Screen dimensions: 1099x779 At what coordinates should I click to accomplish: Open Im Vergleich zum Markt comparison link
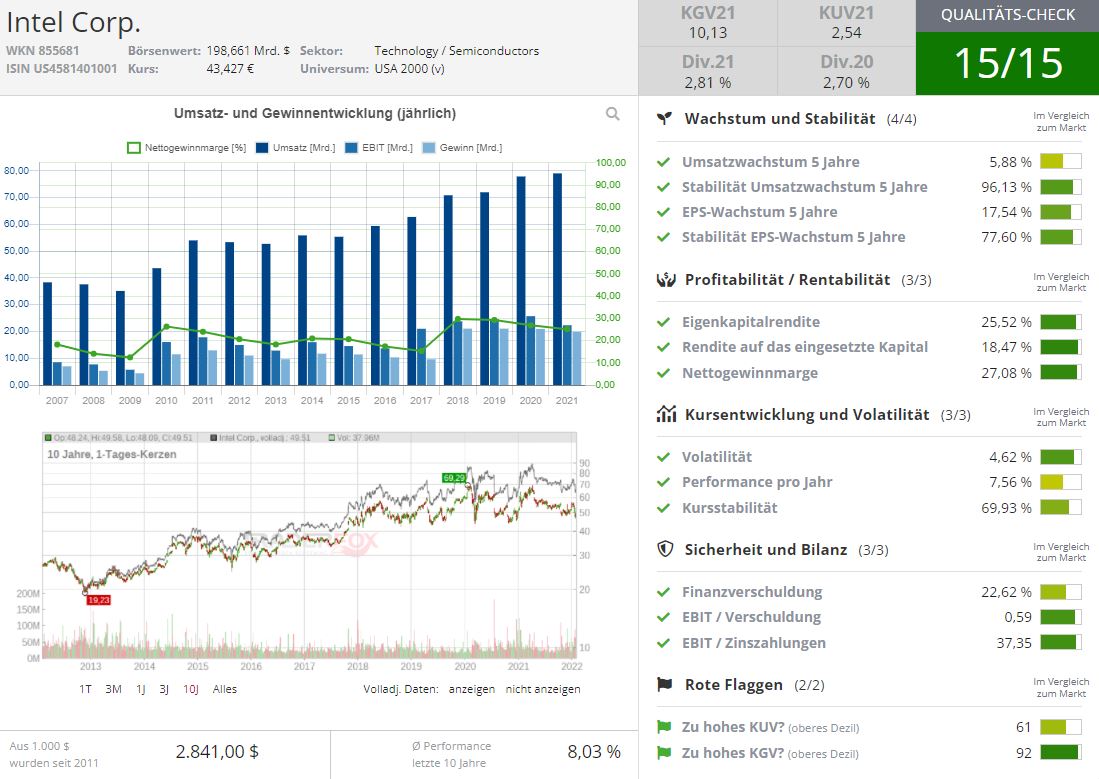click(x=1062, y=118)
